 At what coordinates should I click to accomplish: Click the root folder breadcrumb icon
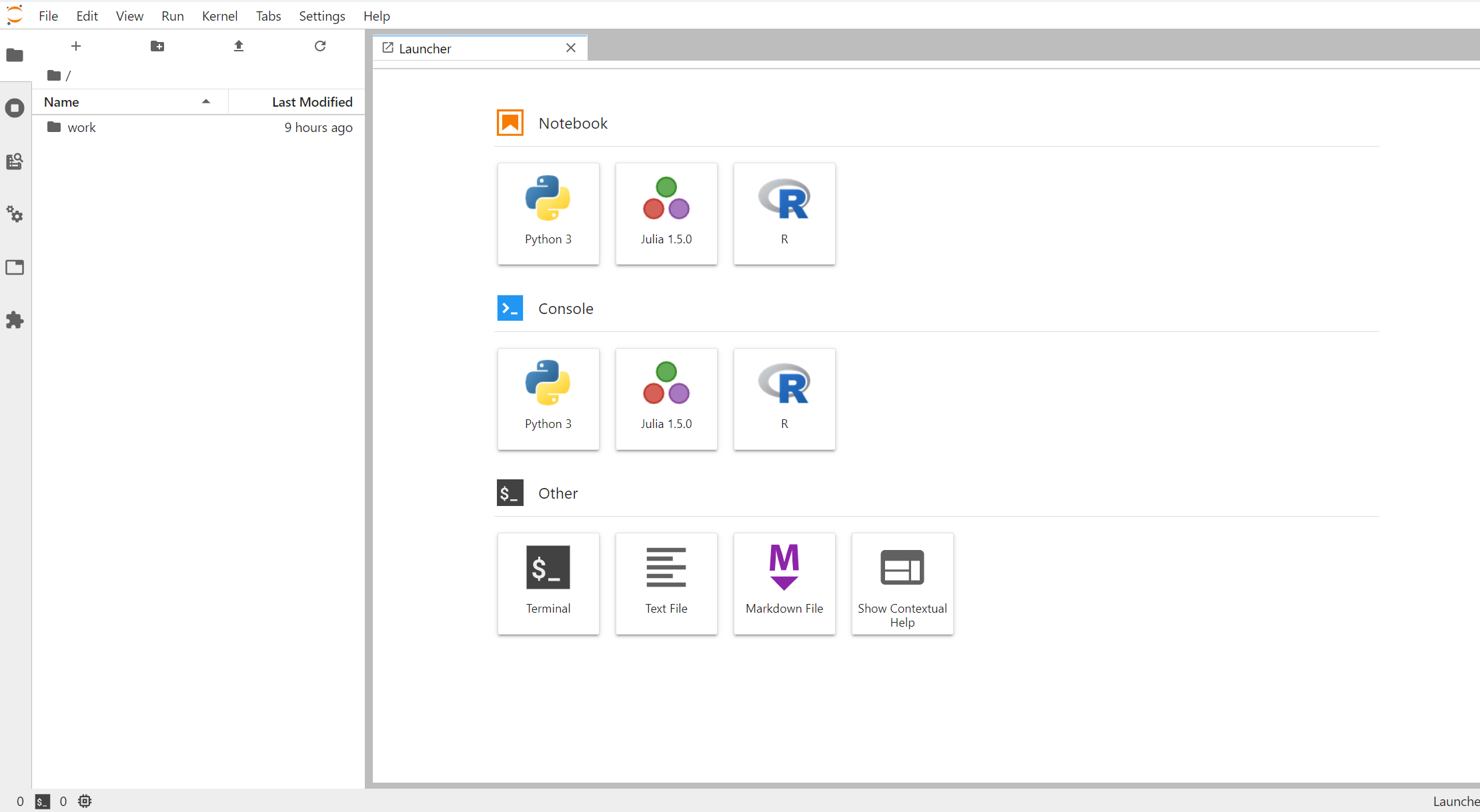[x=54, y=75]
